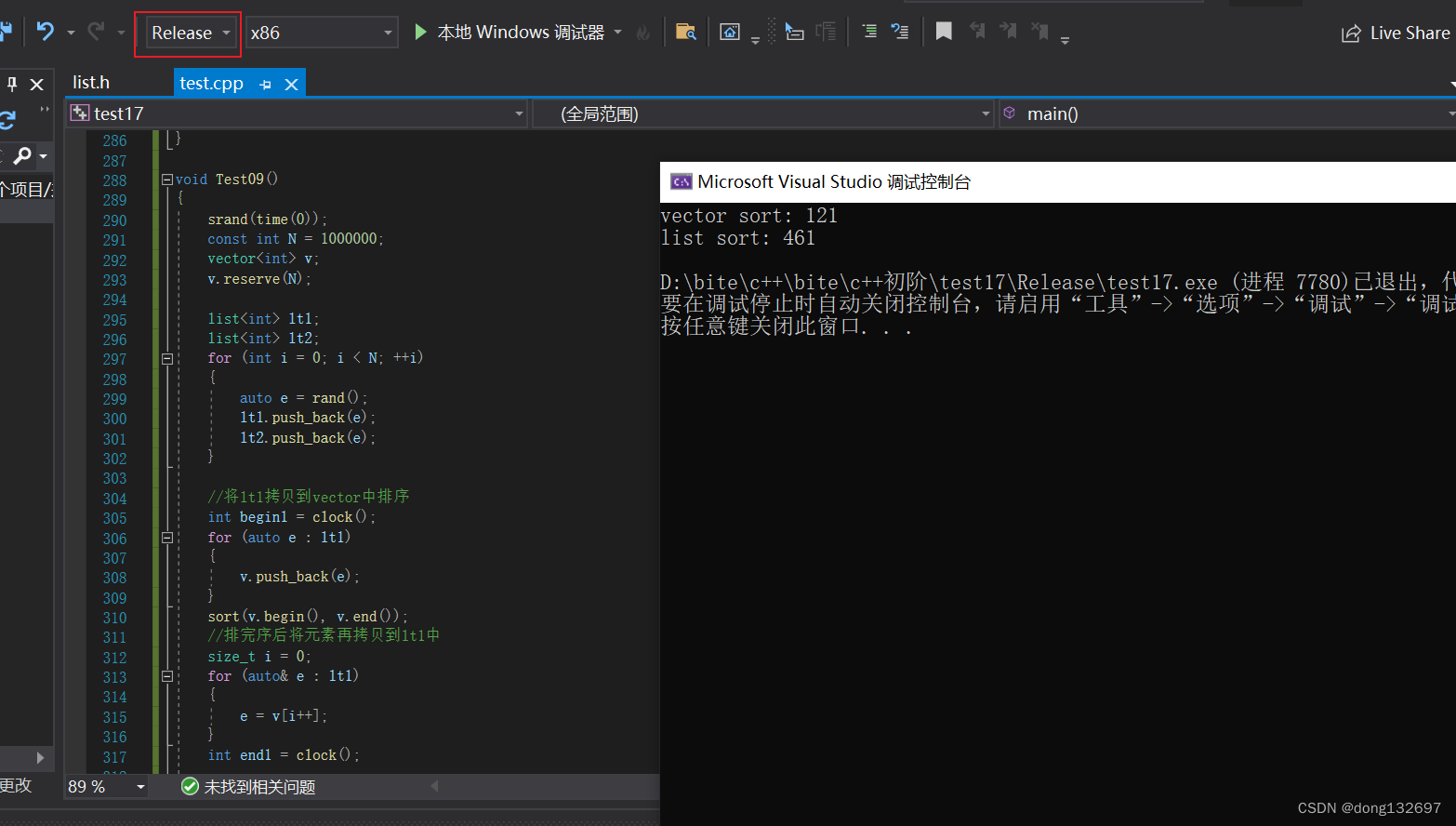The width and height of the screenshot is (1456, 826).
Task: Collapse the for loop at line 313
Action: click(167, 676)
